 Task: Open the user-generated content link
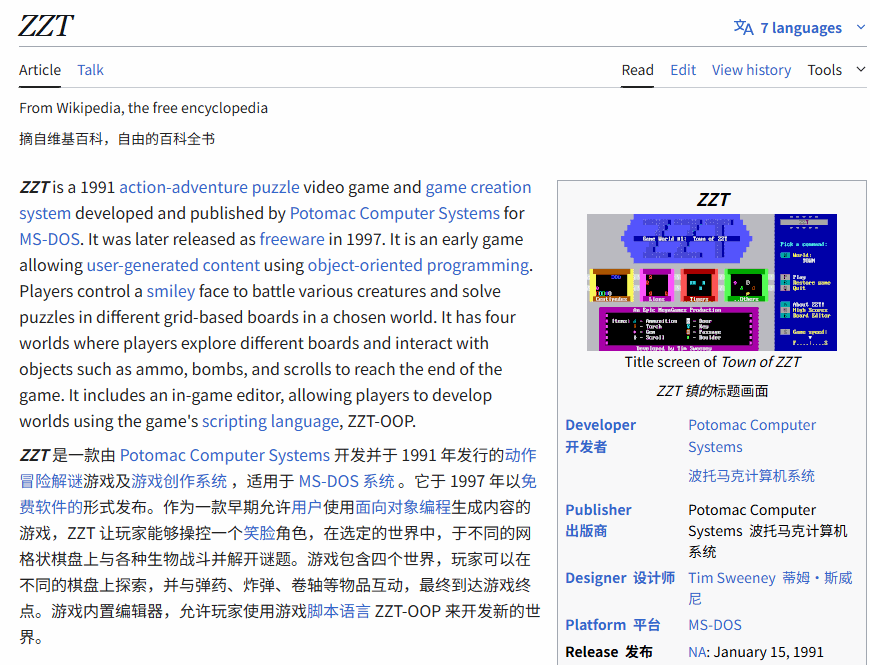(x=173, y=265)
